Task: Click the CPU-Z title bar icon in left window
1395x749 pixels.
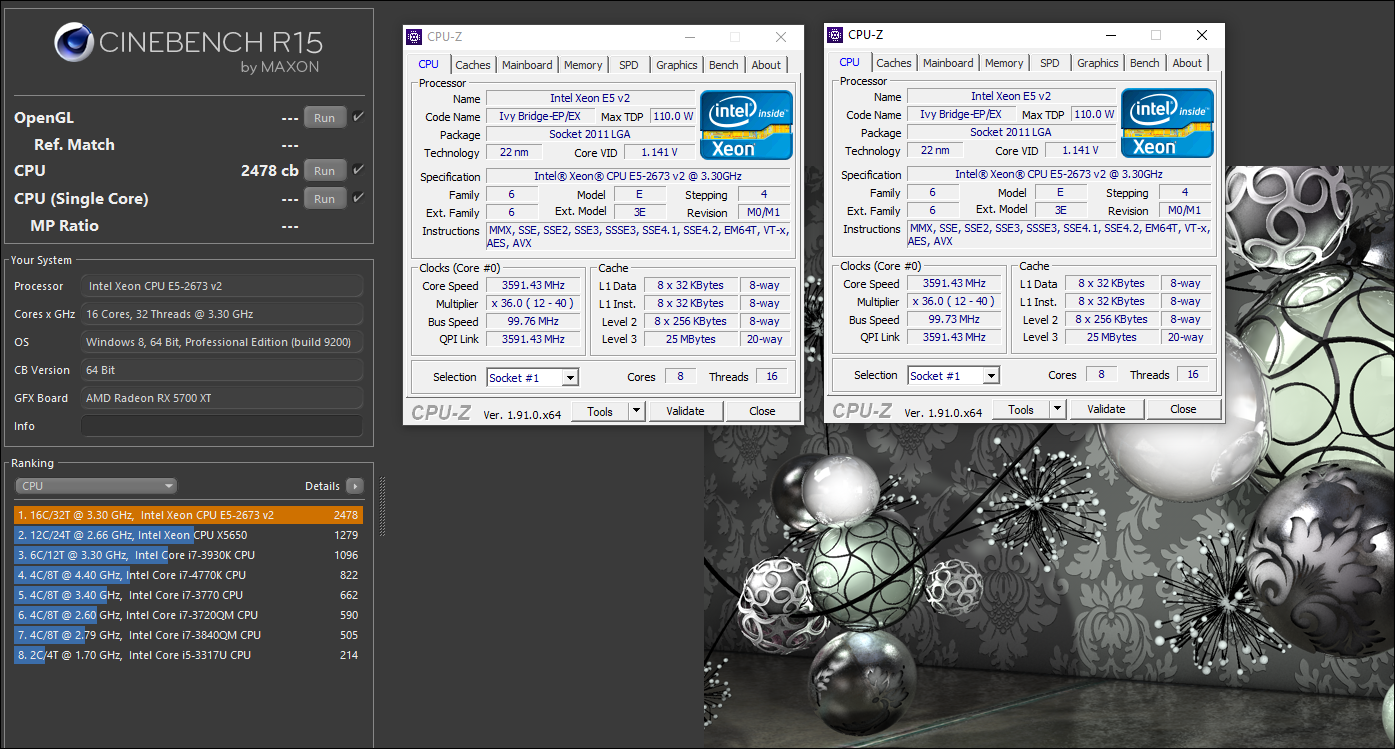Action: click(414, 37)
